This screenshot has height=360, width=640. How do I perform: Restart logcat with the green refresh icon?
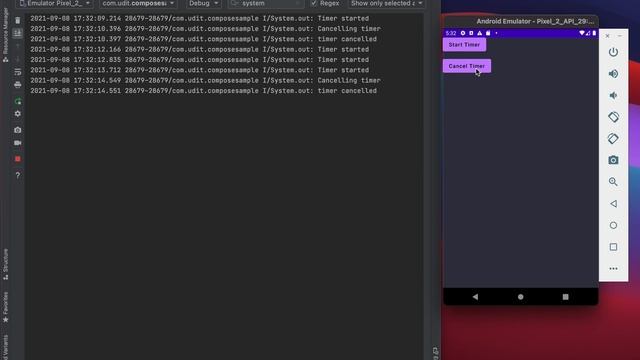[18, 101]
